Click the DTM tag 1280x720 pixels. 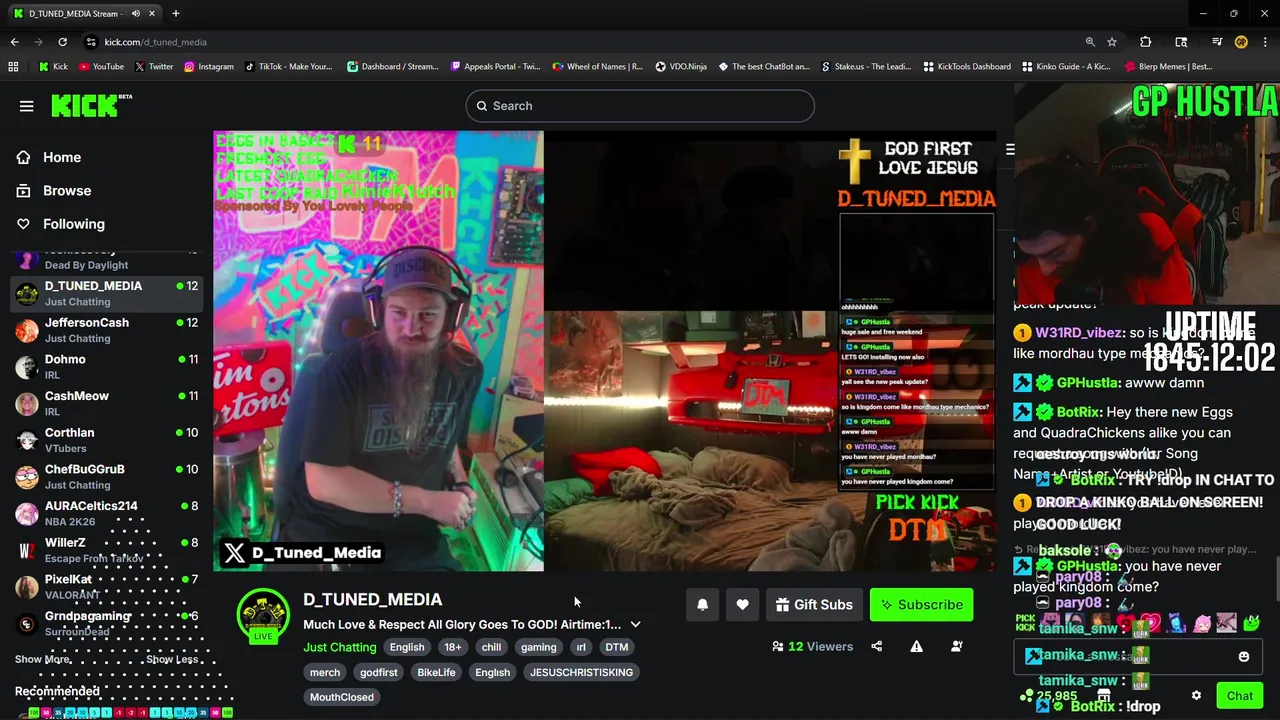click(617, 647)
